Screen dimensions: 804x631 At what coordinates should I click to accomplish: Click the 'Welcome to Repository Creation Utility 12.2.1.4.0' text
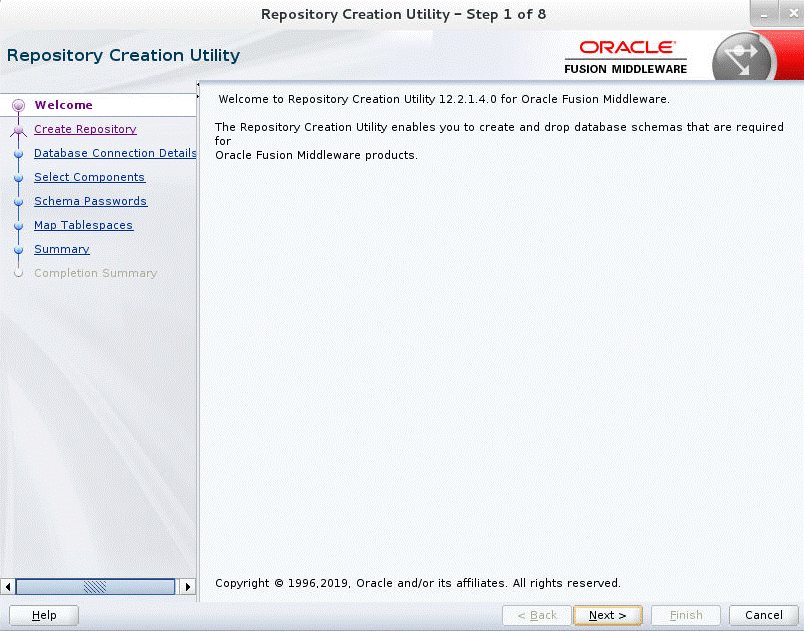[444, 99]
